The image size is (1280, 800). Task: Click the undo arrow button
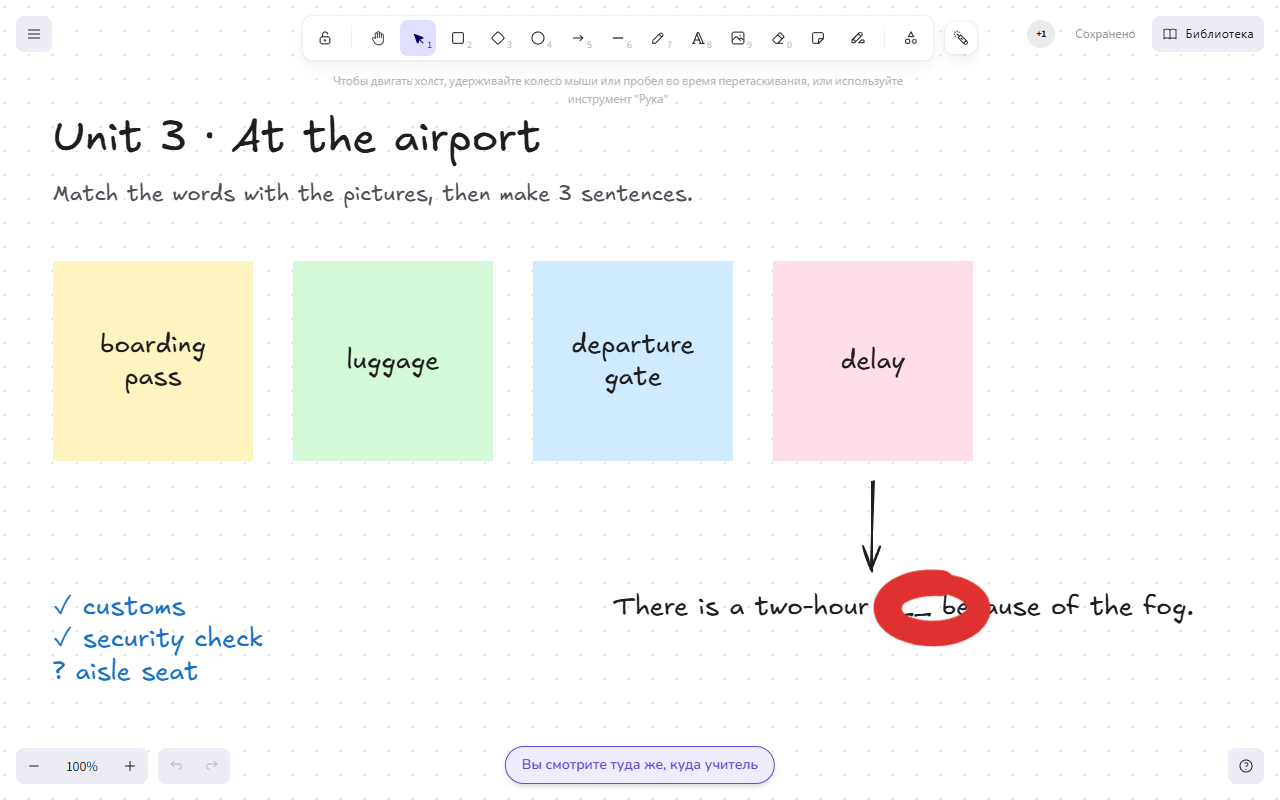tap(176, 766)
